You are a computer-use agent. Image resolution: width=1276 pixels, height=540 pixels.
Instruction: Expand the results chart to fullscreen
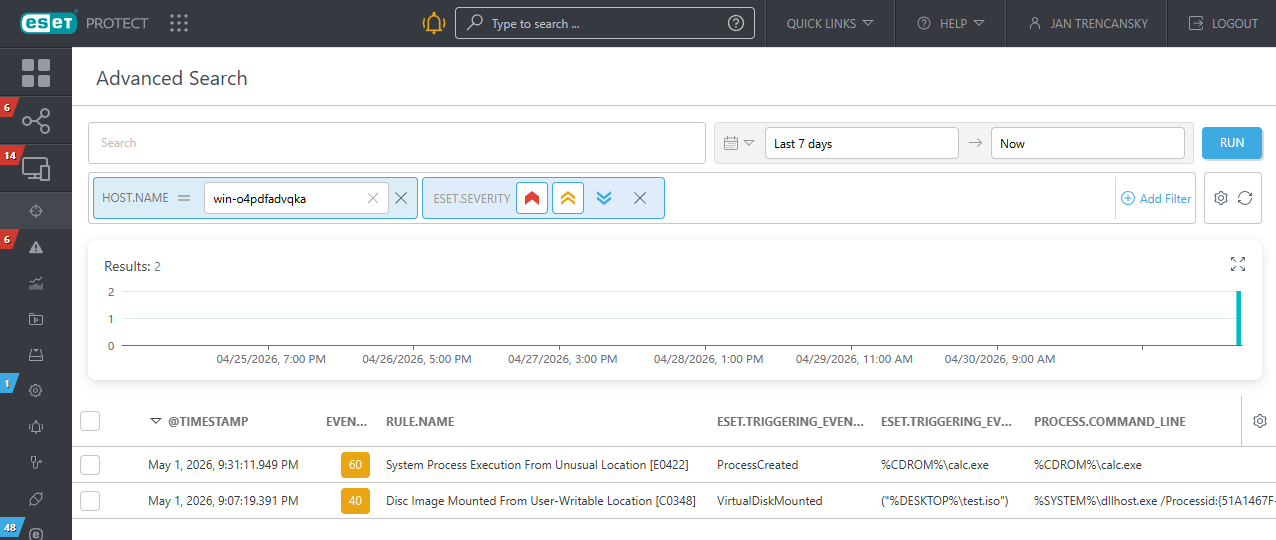[1238, 264]
